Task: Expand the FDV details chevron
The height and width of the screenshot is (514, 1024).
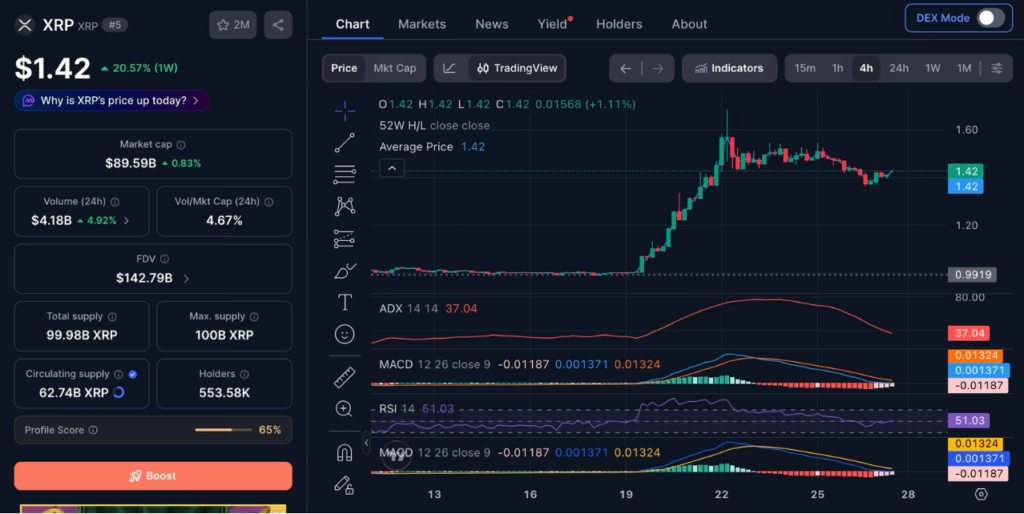Action: [186, 278]
